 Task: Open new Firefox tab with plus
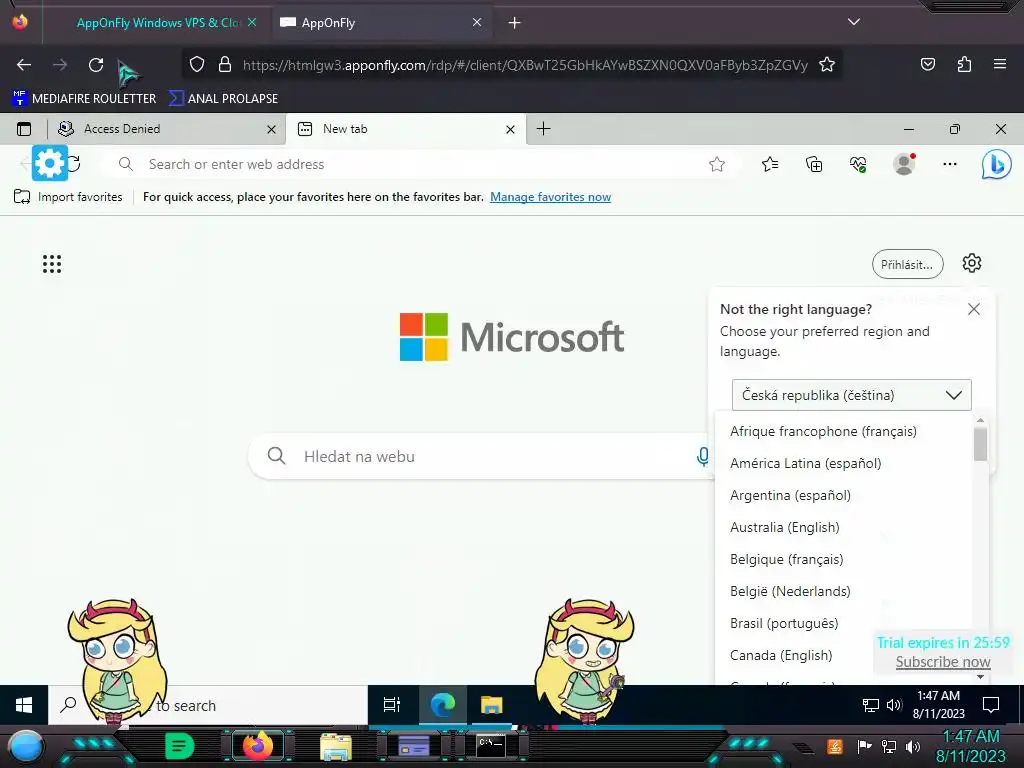pyautogui.click(x=515, y=23)
